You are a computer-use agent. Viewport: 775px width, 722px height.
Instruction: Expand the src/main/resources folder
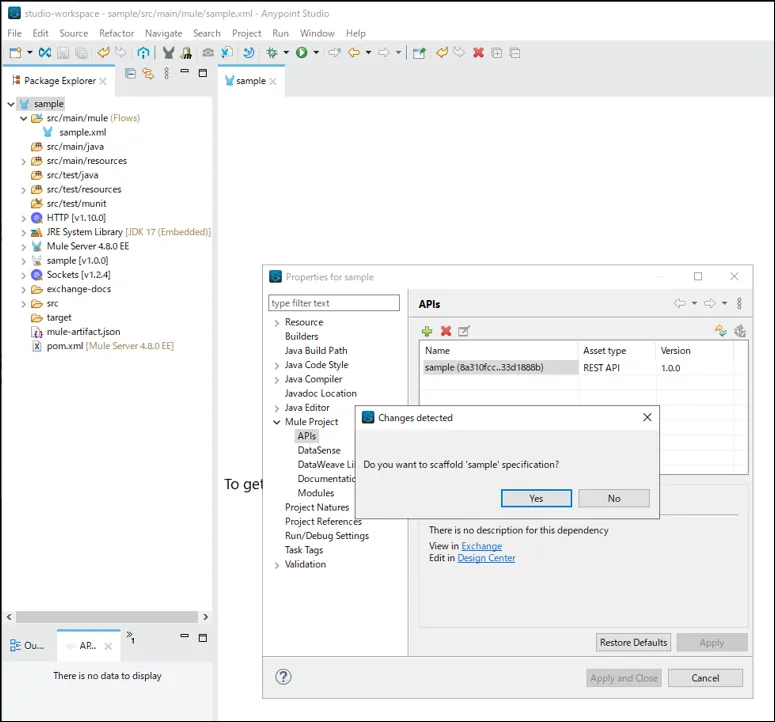coord(23,162)
